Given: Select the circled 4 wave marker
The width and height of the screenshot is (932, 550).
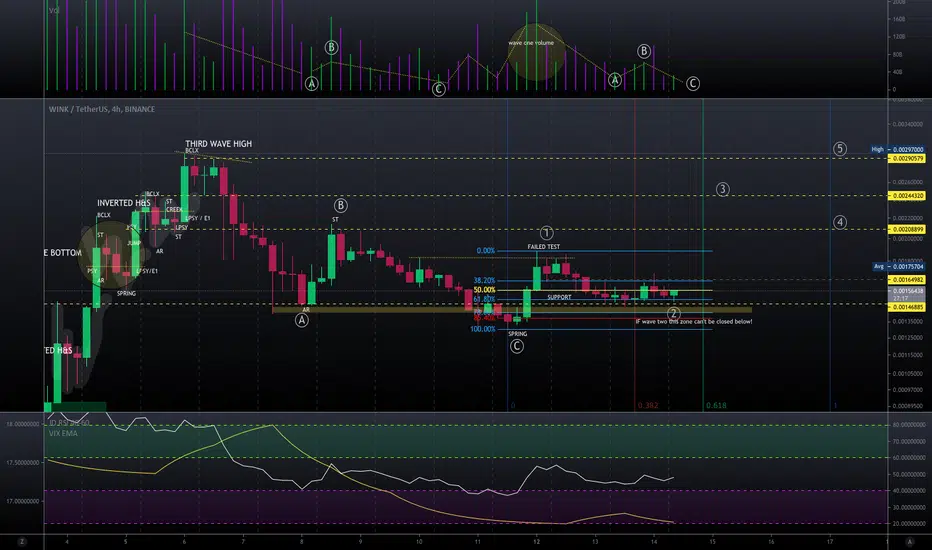Looking at the screenshot, I should pyautogui.click(x=839, y=222).
